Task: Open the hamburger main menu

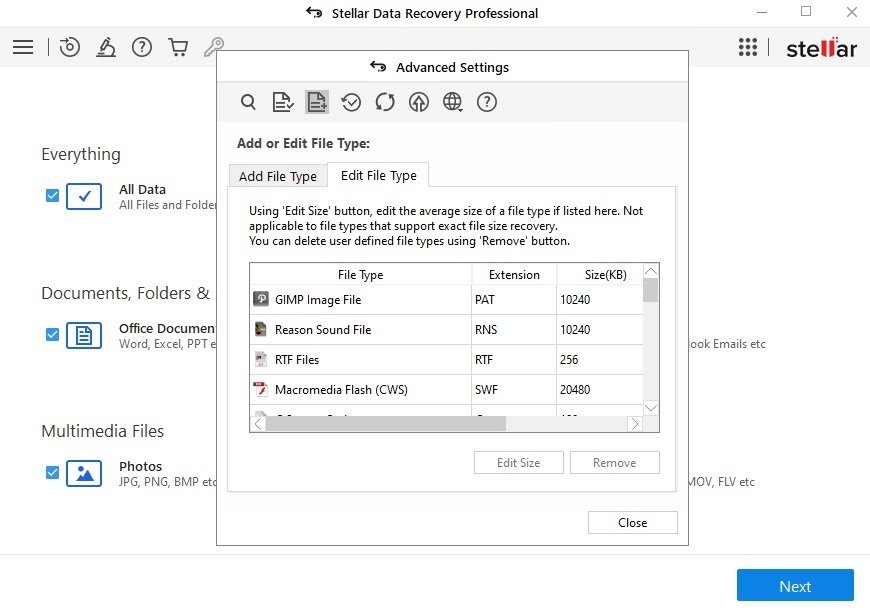Action: (23, 47)
